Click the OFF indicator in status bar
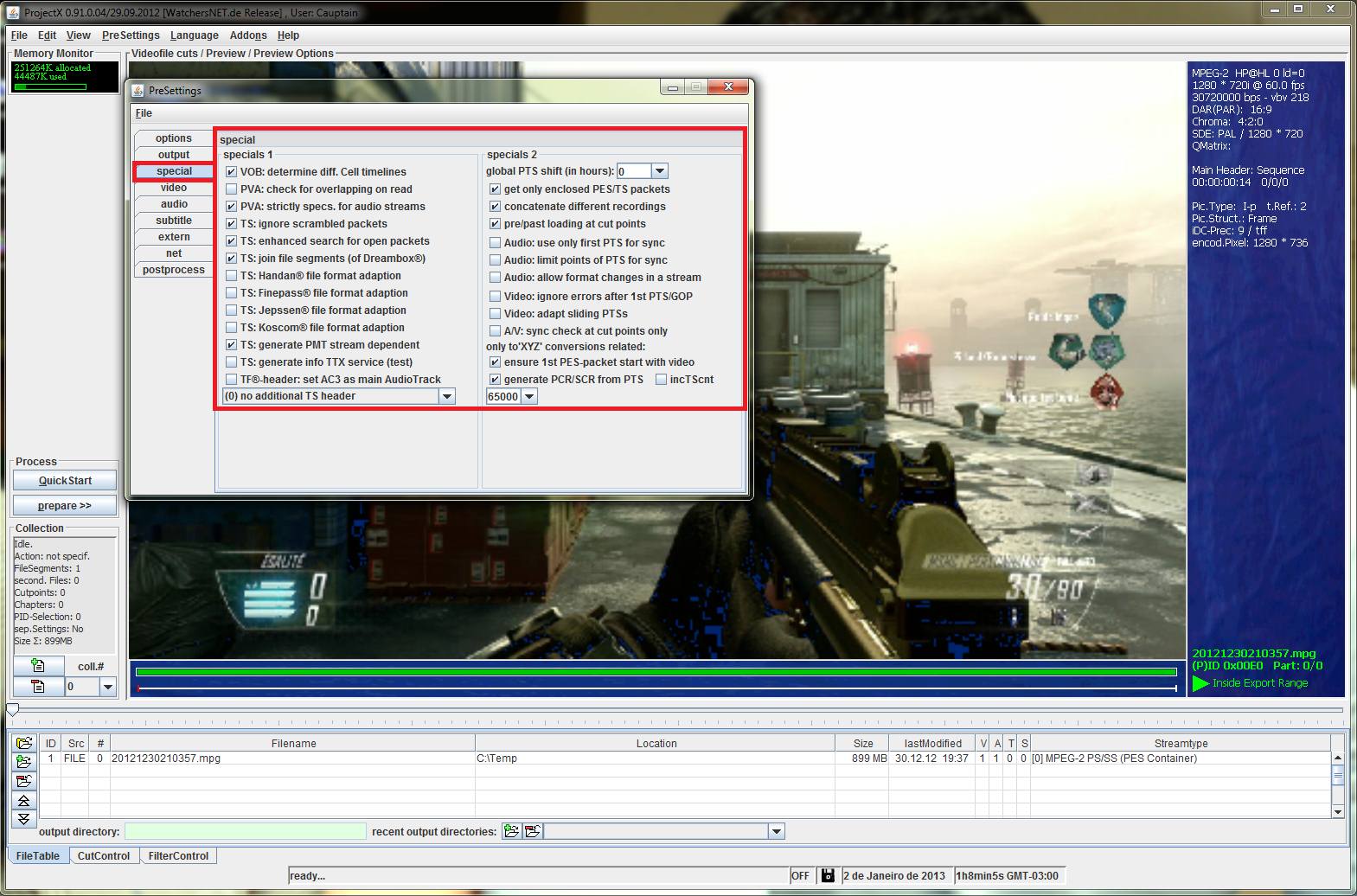 [x=801, y=876]
